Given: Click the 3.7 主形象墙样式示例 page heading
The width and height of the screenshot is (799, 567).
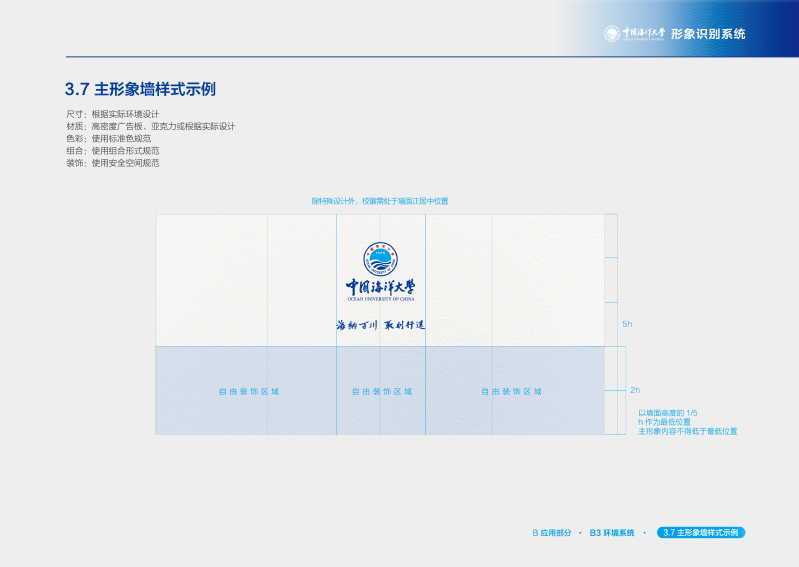Looking at the screenshot, I should [x=140, y=89].
